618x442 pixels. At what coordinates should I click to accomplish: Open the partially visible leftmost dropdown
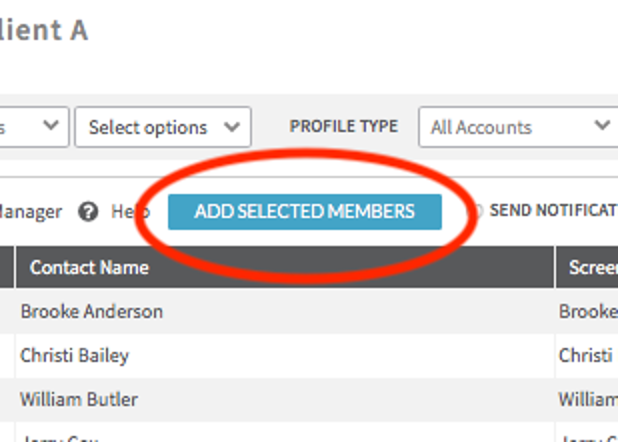tap(34, 127)
